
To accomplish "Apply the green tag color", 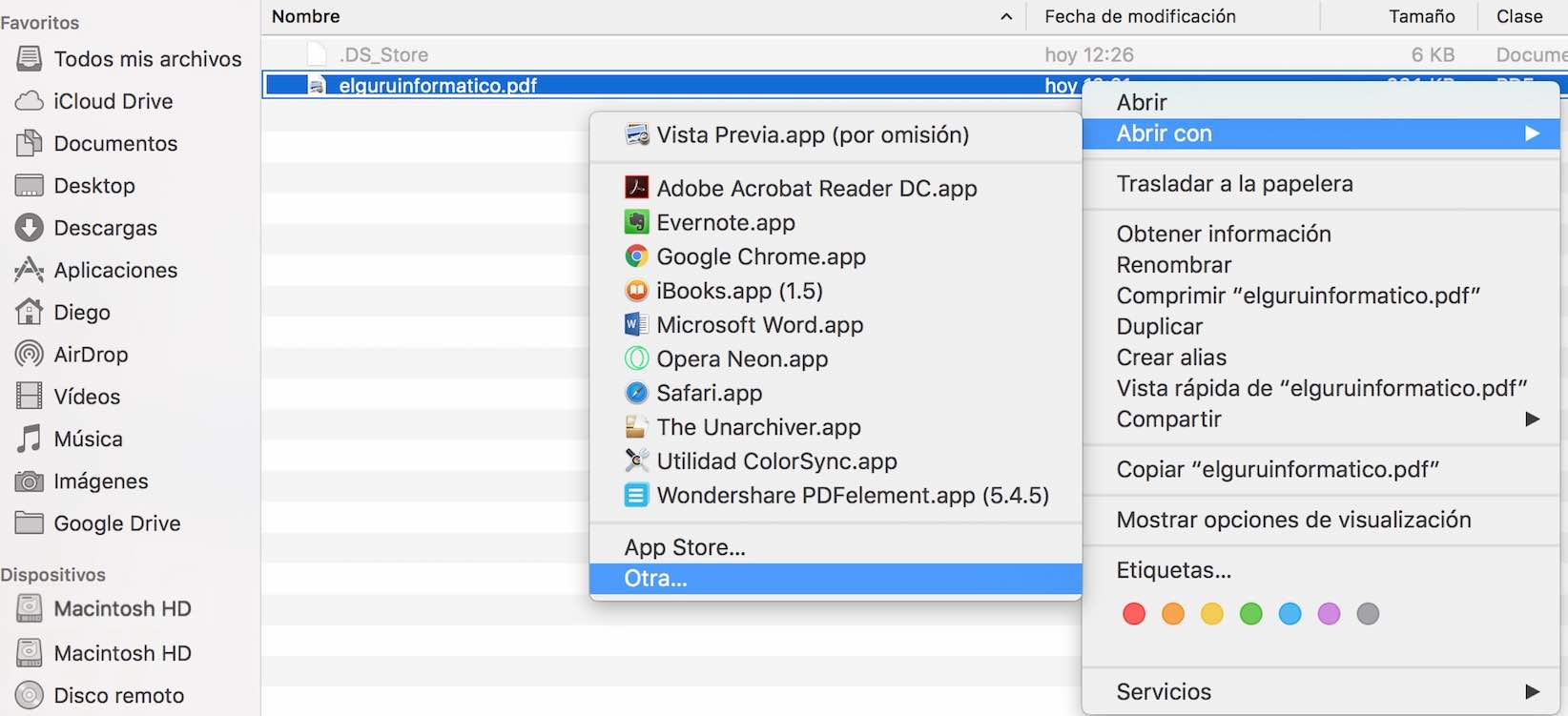I will pyautogui.click(x=1251, y=614).
